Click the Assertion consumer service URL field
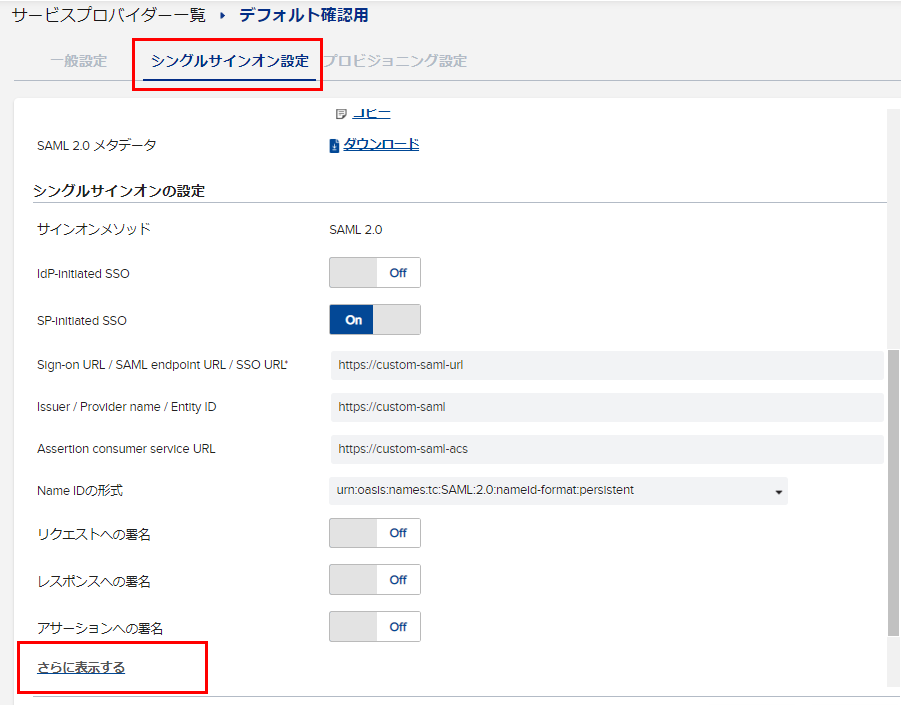The height and width of the screenshot is (705, 901). click(607, 449)
